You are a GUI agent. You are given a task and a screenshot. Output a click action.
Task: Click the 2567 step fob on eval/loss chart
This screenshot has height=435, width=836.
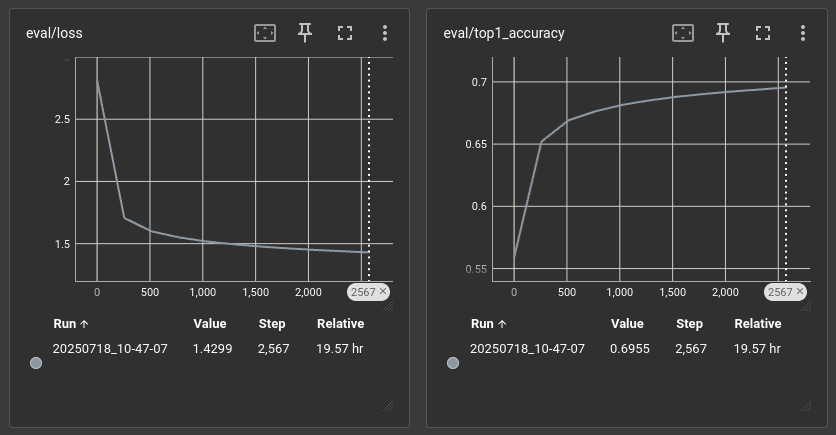coord(368,292)
